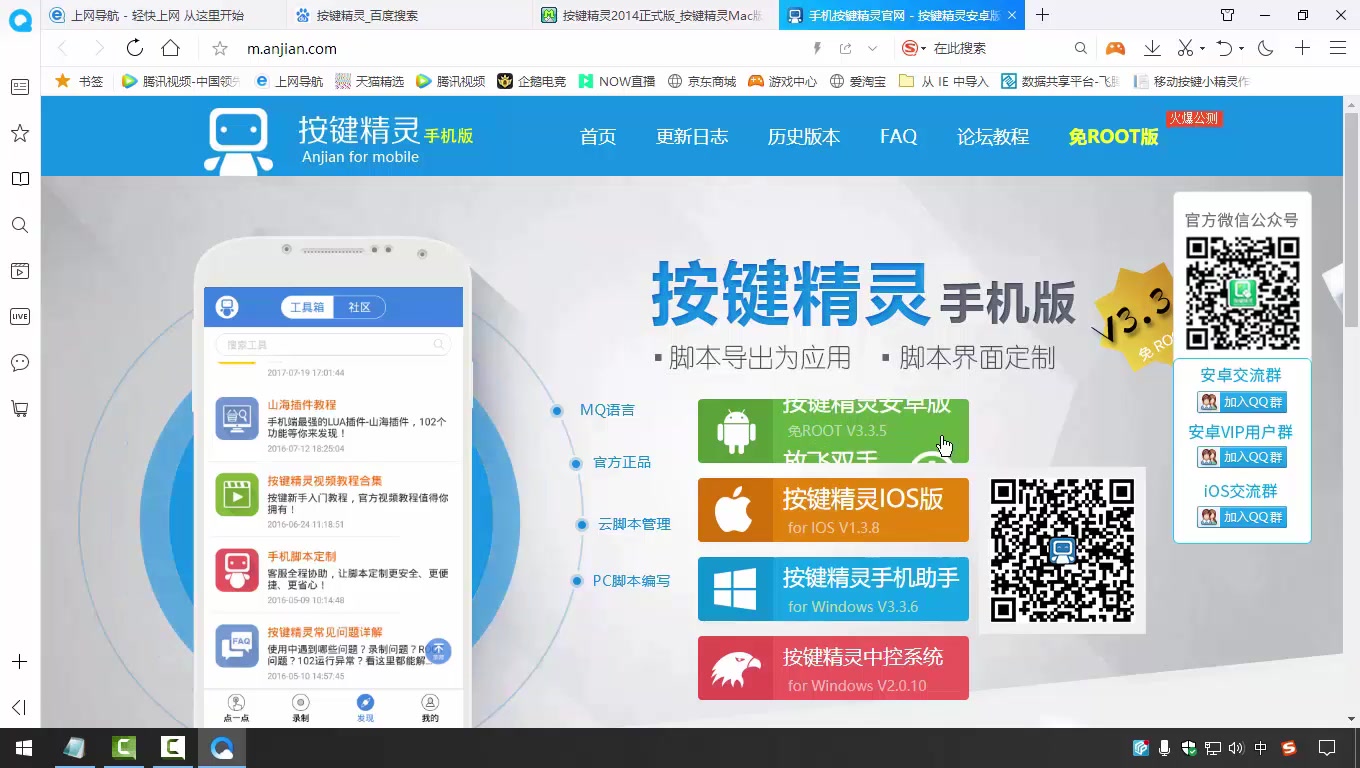Open the 京东商城 bookmark
The width and height of the screenshot is (1360, 768).
click(x=702, y=81)
